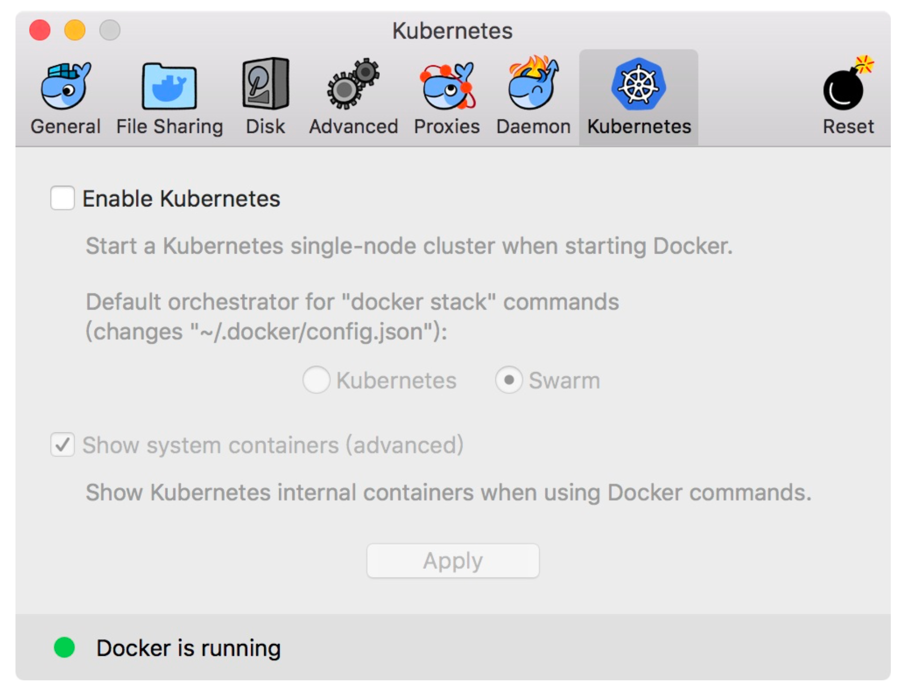Open the Advanced gears icon
This screenshot has width=900, height=690.
coord(353,84)
